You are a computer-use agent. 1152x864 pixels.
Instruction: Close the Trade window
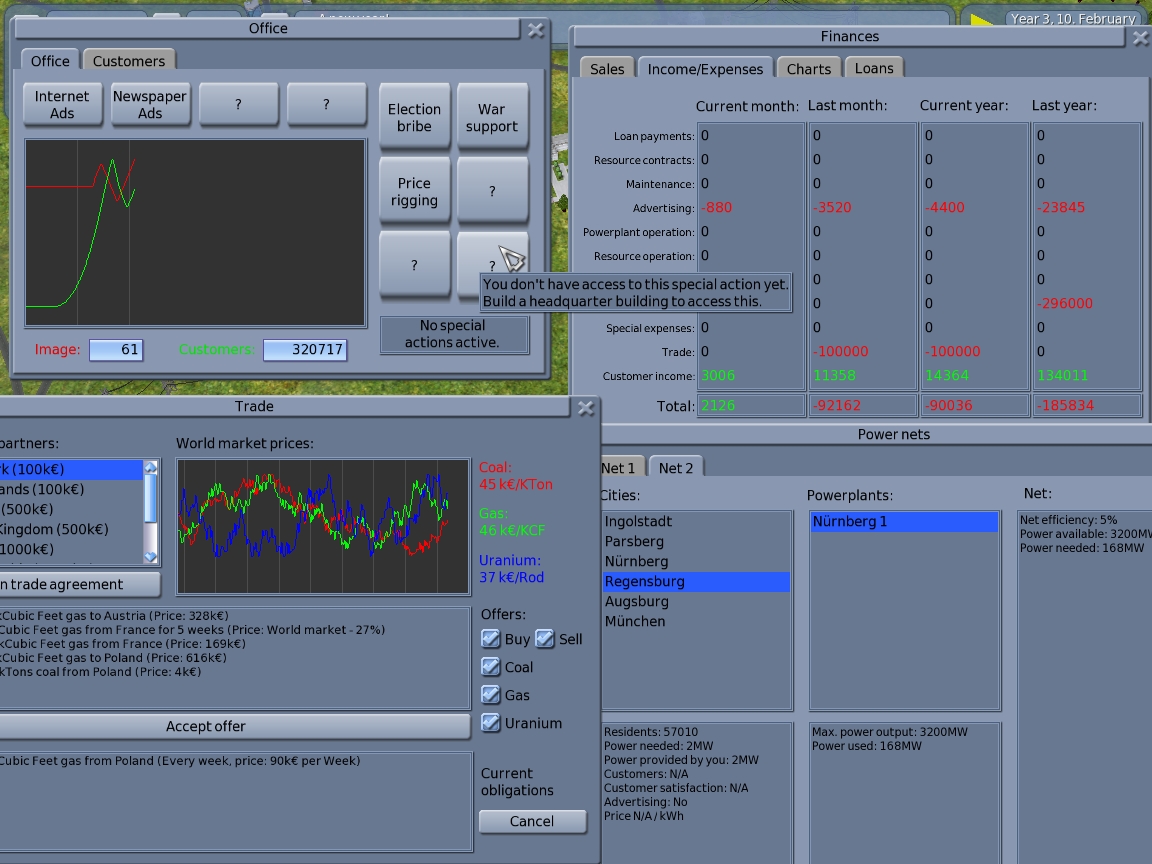pyautogui.click(x=586, y=408)
